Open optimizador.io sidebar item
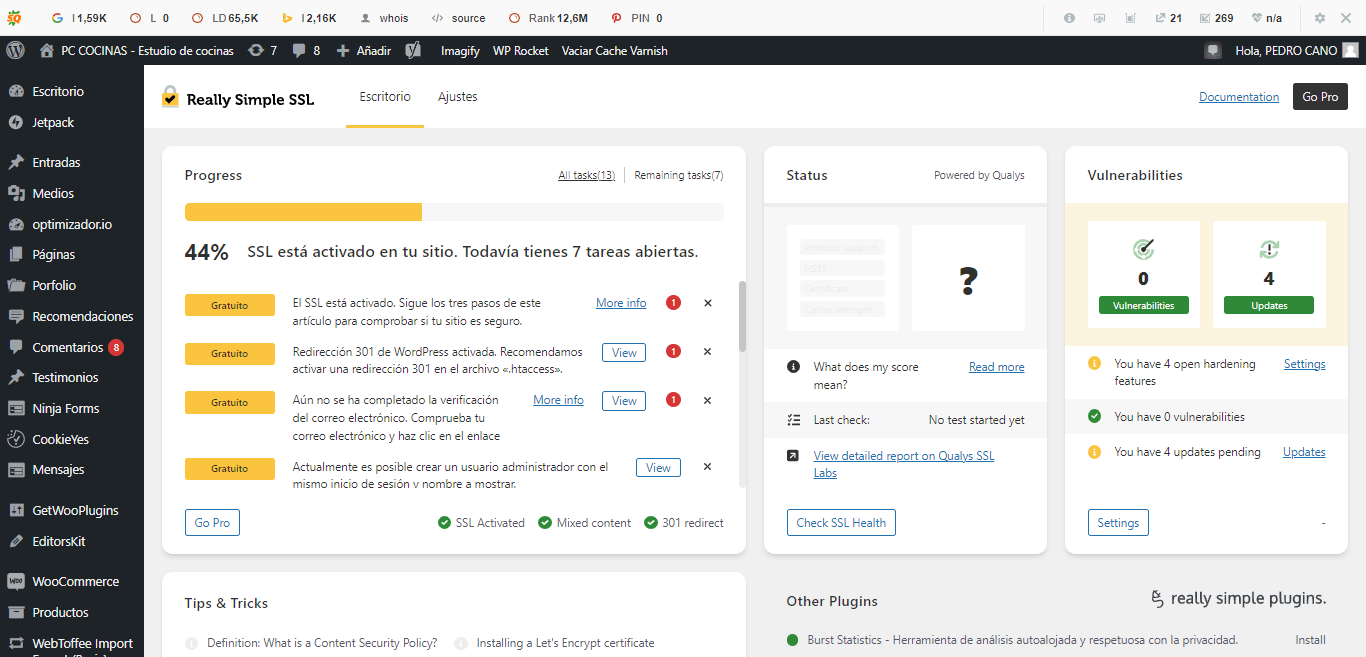 click(72, 224)
